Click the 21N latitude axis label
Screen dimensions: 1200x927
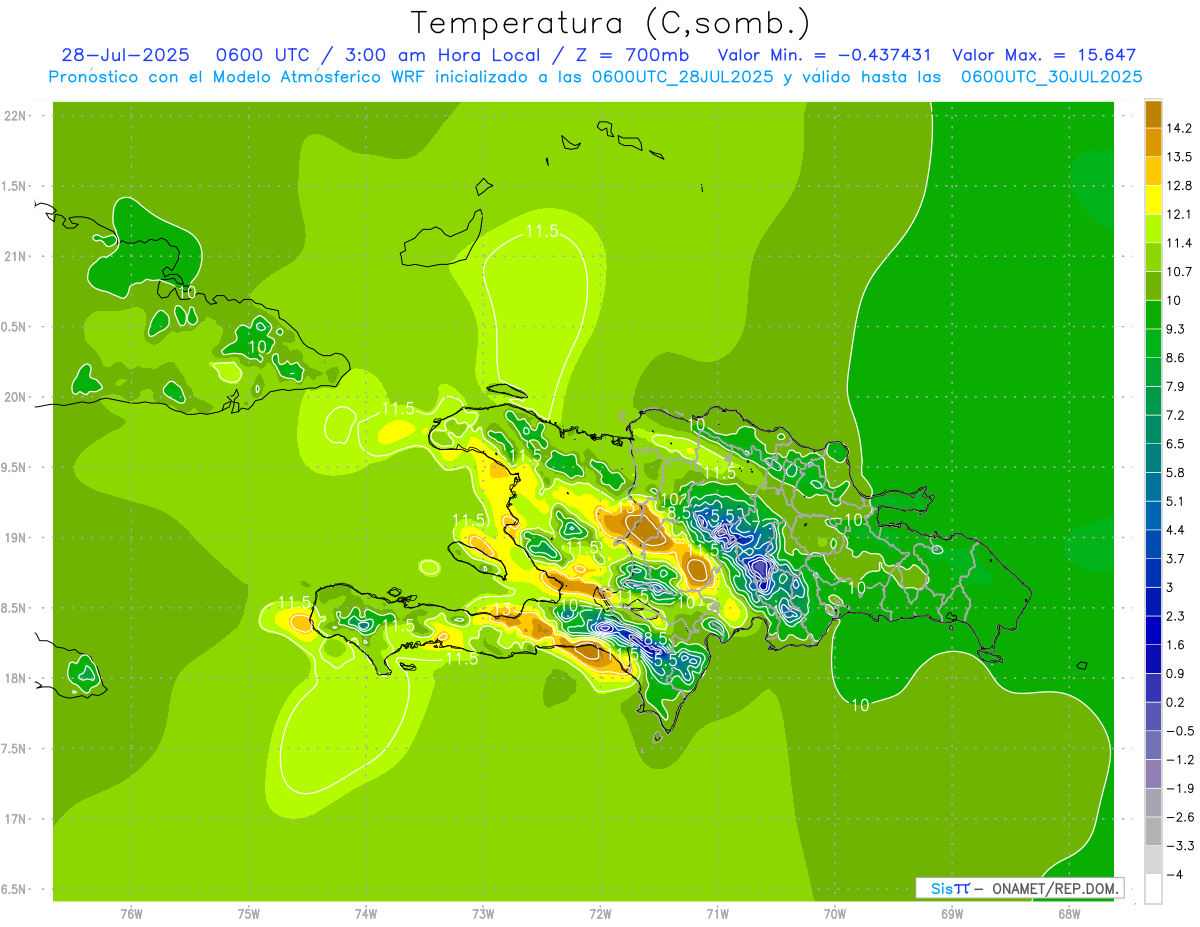[x=16, y=256]
